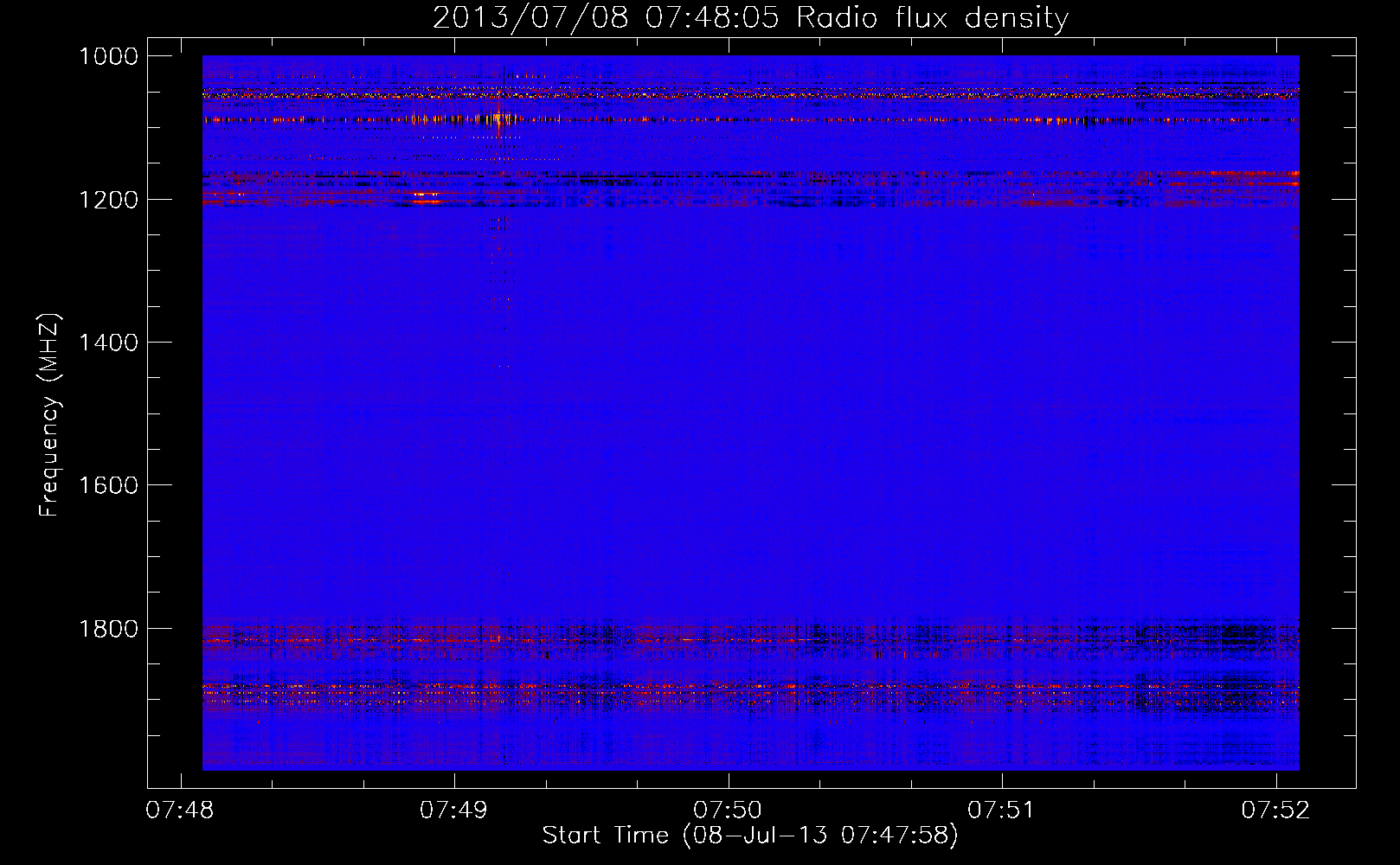Click the 1800 frequency tick label

(108, 629)
